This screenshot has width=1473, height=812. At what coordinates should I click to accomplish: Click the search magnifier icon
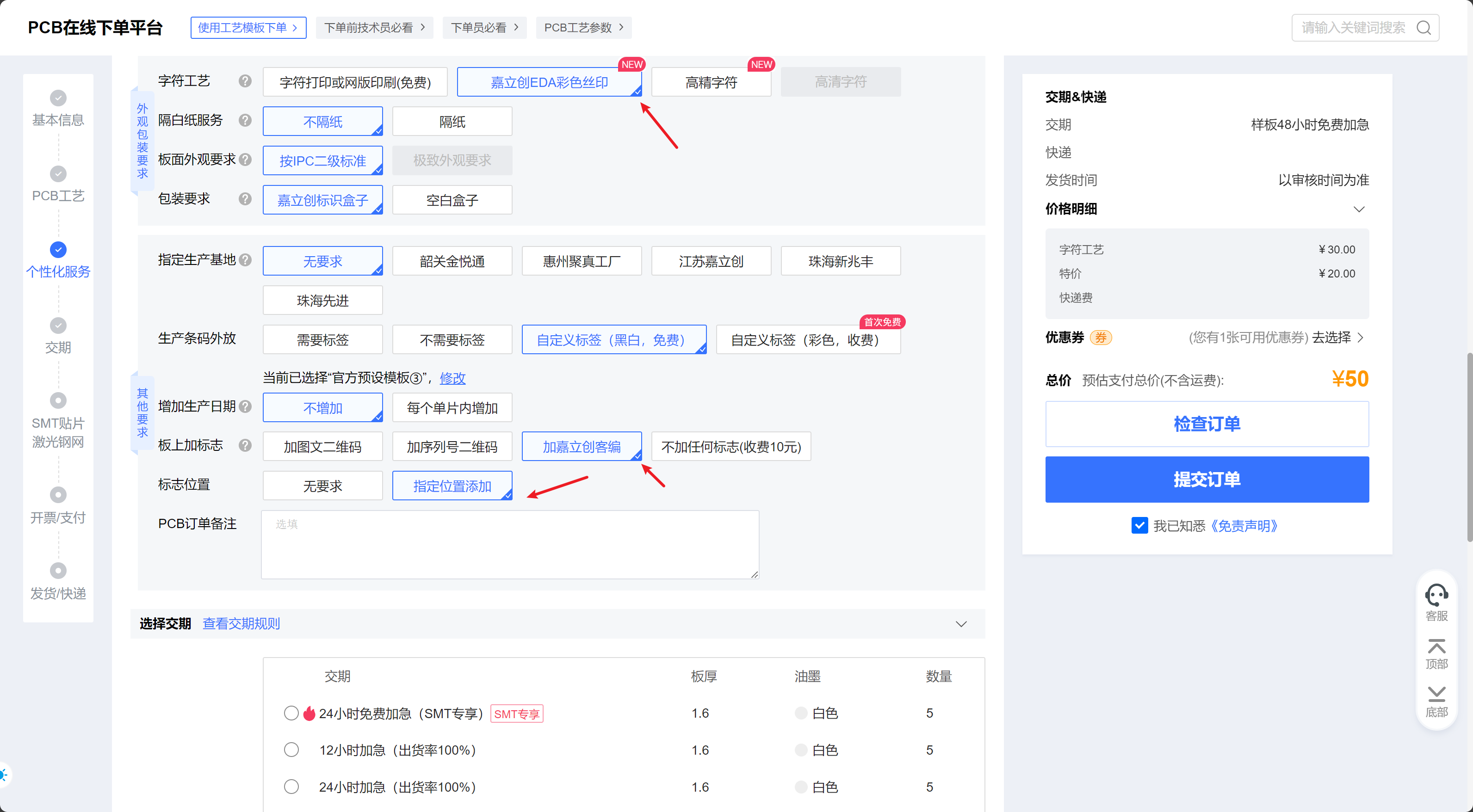[x=1423, y=27]
